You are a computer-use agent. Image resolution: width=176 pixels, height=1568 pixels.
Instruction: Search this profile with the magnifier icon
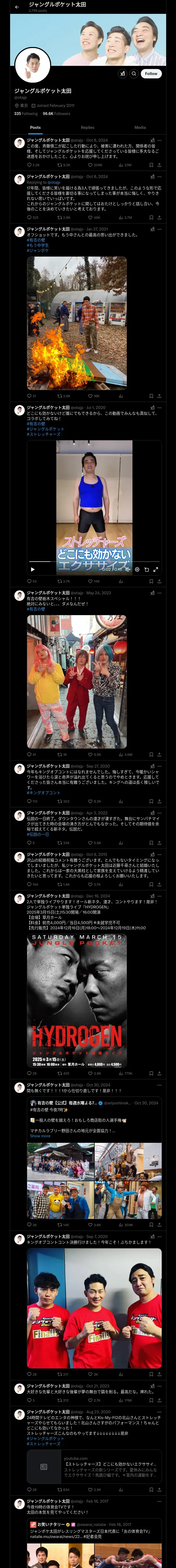click(133, 74)
